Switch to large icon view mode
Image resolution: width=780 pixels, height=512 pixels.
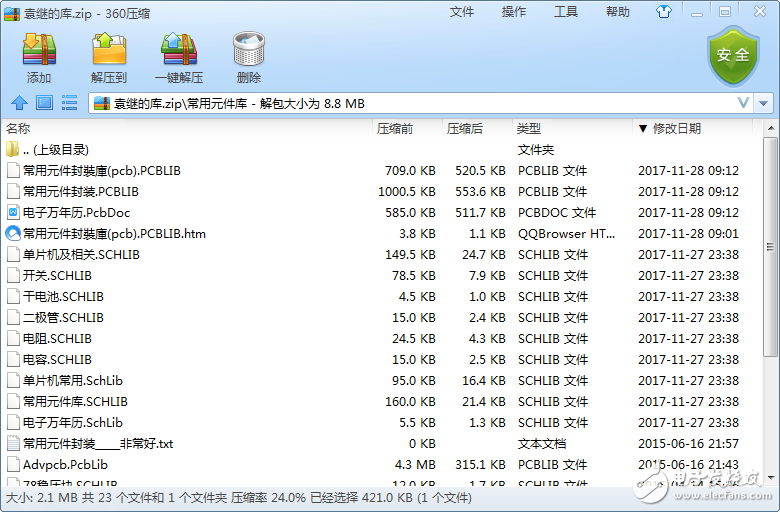(x=44, y=103)
